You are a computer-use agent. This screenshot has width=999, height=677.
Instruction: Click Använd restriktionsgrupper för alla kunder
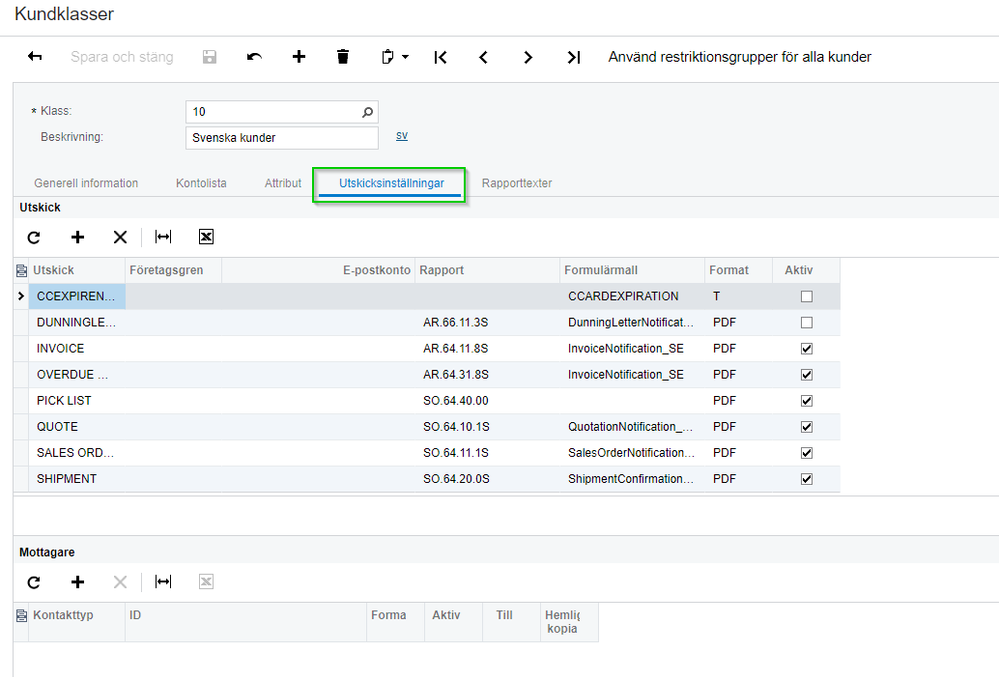tap(740, 57)
